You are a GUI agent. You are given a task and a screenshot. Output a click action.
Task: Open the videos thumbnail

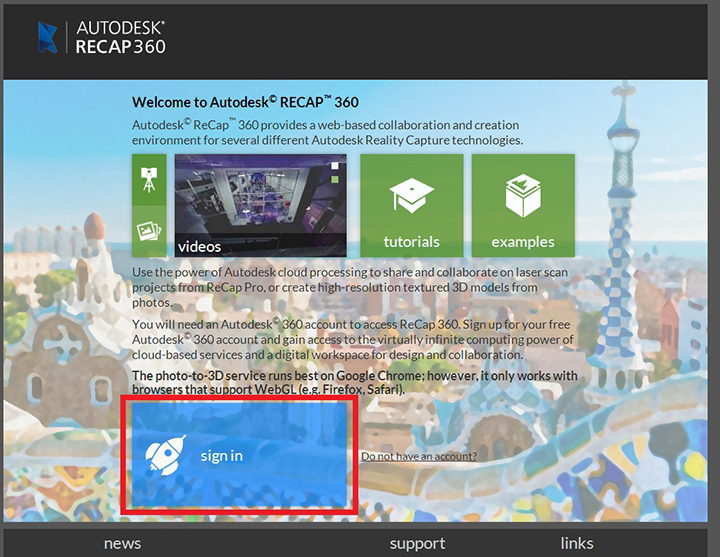coord(260,205)
